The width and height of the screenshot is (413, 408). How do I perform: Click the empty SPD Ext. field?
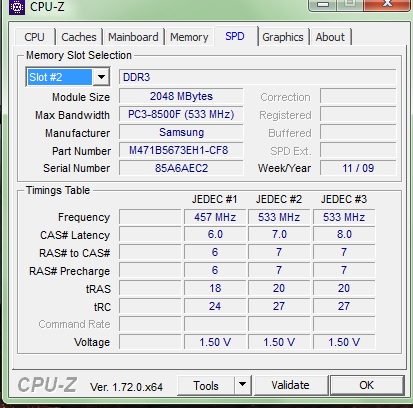[x=358, y=150]
